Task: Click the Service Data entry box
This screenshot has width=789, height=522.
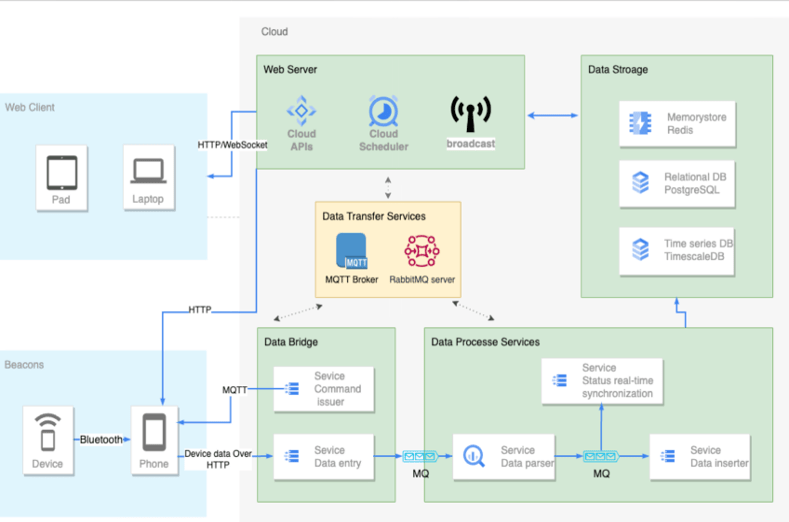Action: click(324, 457)
